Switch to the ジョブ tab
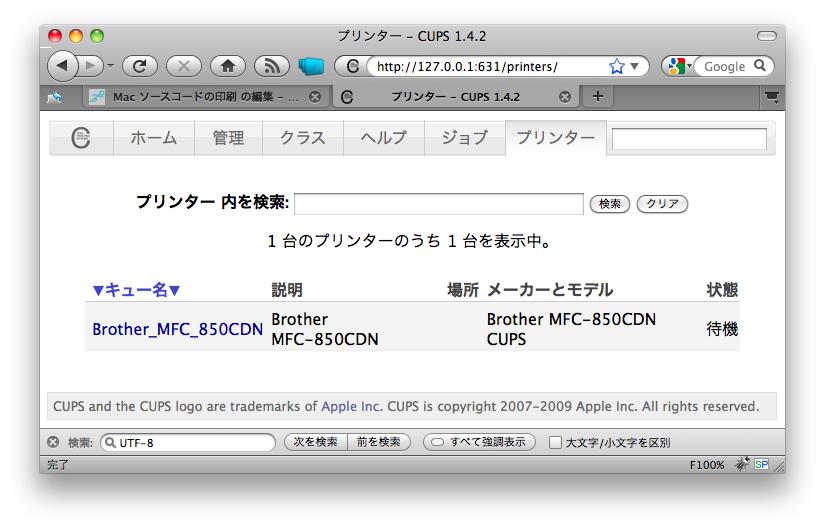825x528 pixels. (464, 138)
